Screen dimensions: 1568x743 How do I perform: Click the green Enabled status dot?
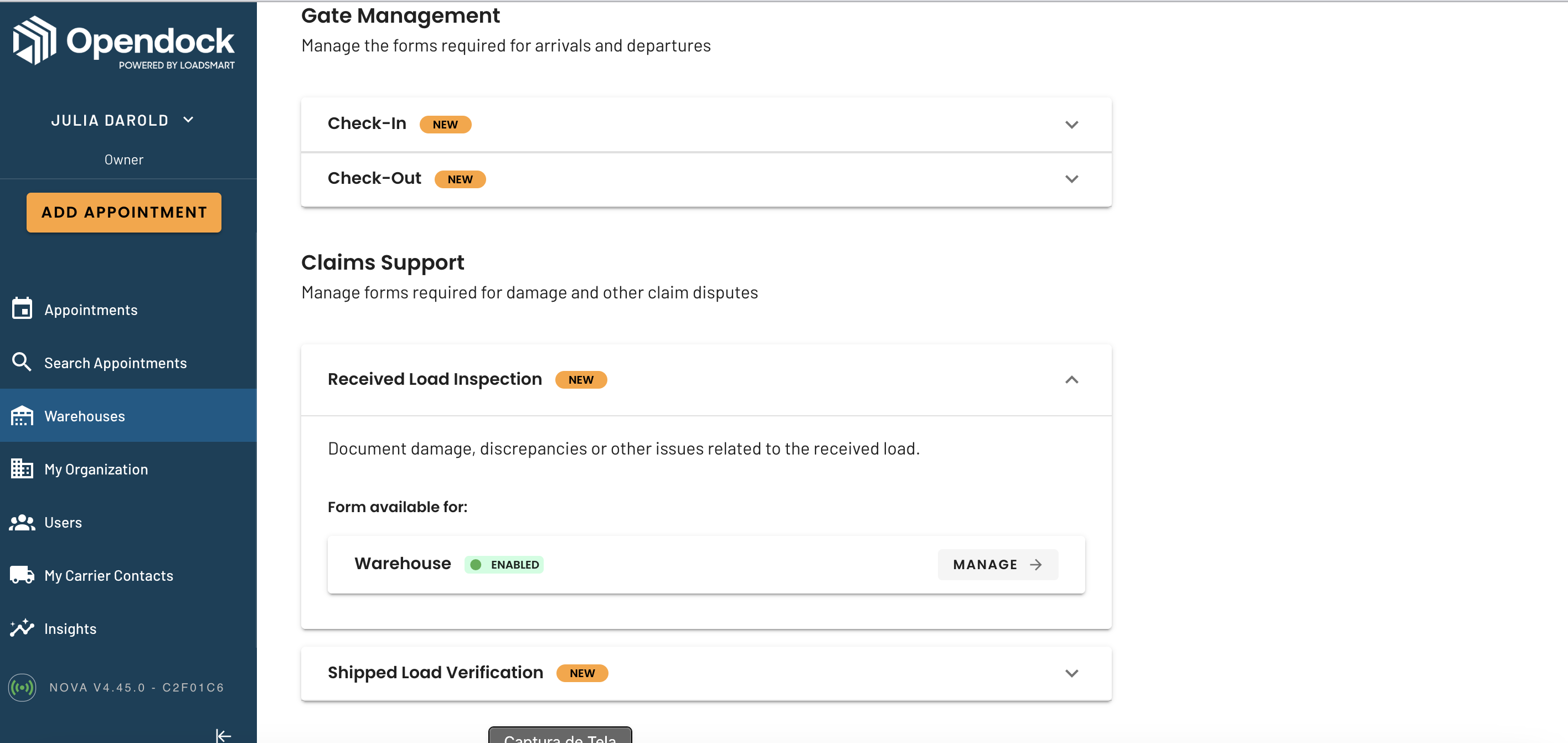pyautogui.click(x=476, y=565)
